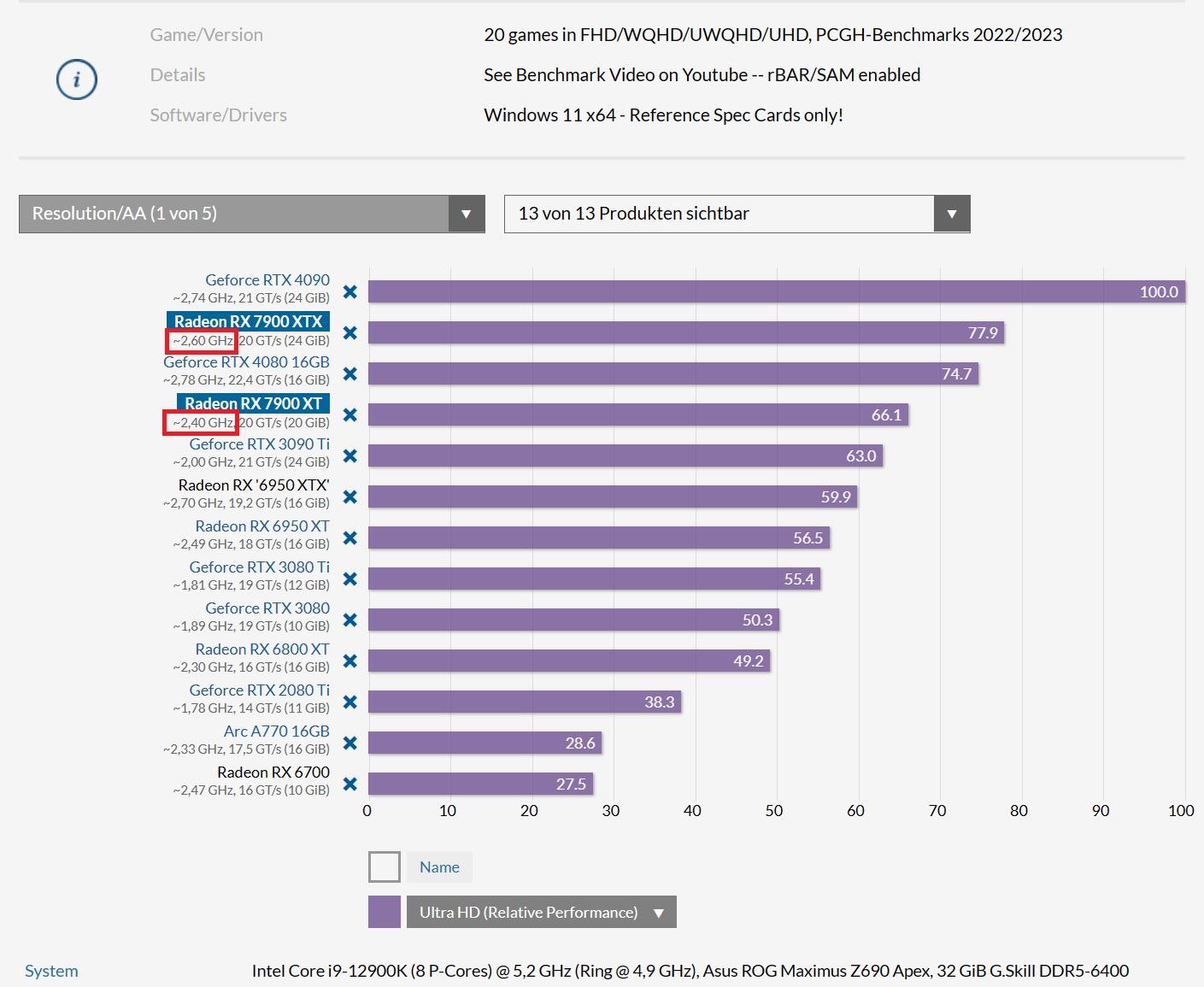The height and width of the screenshot is (987, 1204).
Task: Expand the Ultra HD (Relative Performance) dropdown
Action: tap(542, 912)
